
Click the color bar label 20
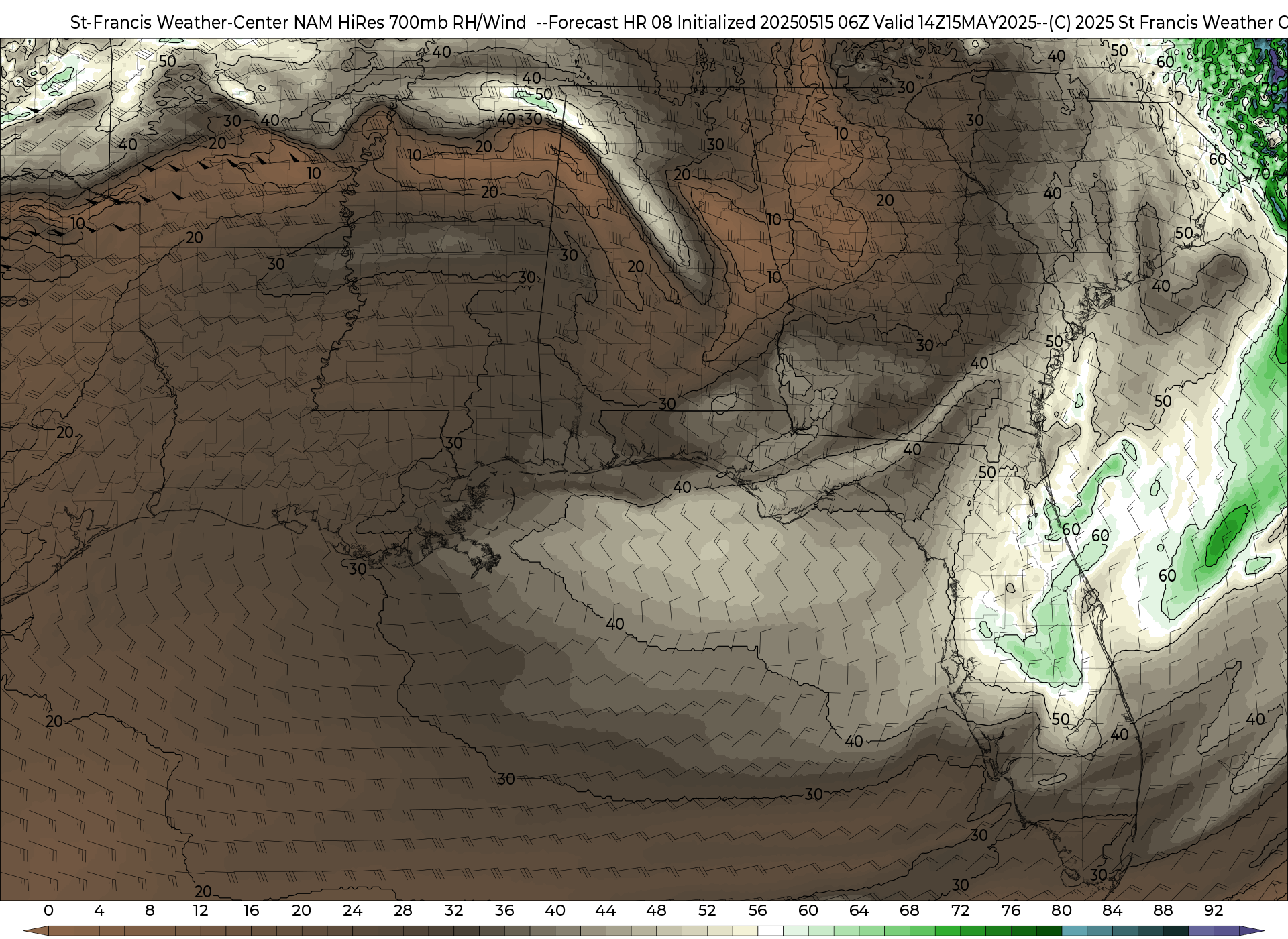pos(302,911)
